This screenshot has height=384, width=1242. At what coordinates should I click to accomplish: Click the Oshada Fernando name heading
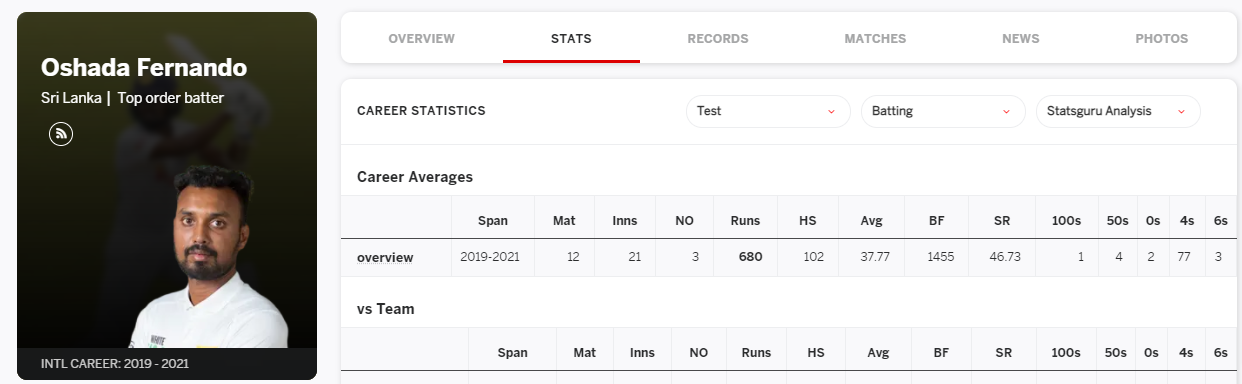point(144,68)
